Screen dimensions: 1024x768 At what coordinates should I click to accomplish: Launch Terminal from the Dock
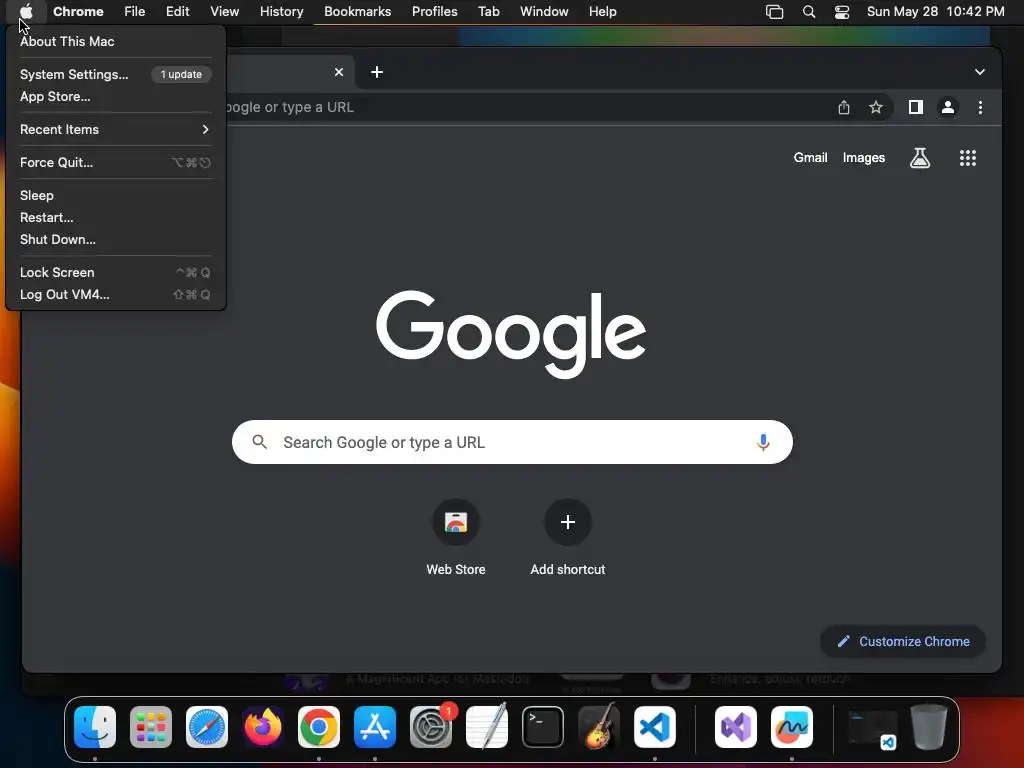543,727
